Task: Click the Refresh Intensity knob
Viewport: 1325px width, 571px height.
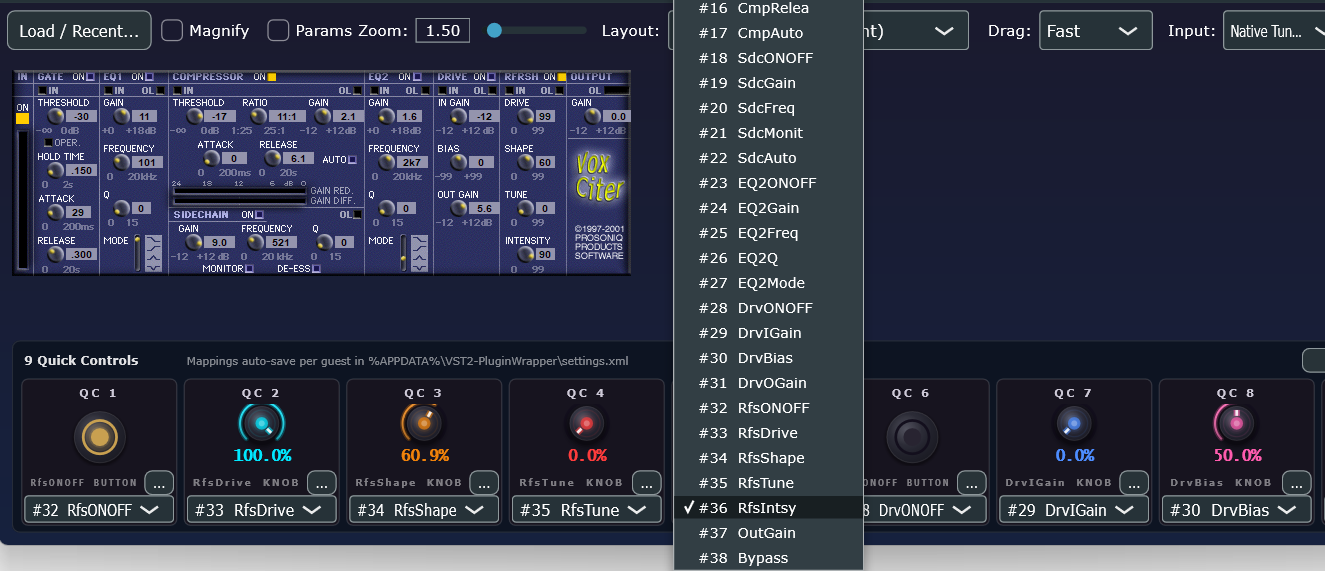Action: [x=525, y=254]
